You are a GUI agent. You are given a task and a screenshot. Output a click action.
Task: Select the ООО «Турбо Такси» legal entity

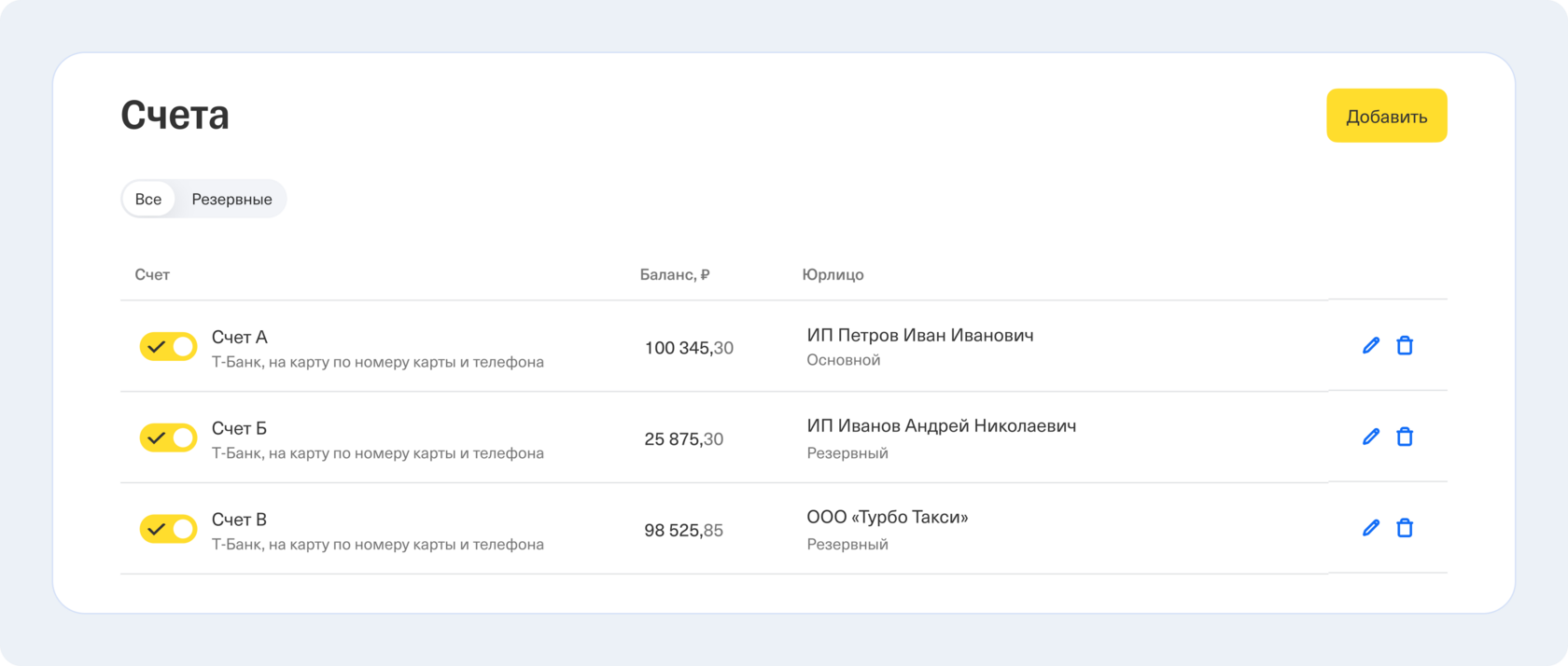[887, 518]
